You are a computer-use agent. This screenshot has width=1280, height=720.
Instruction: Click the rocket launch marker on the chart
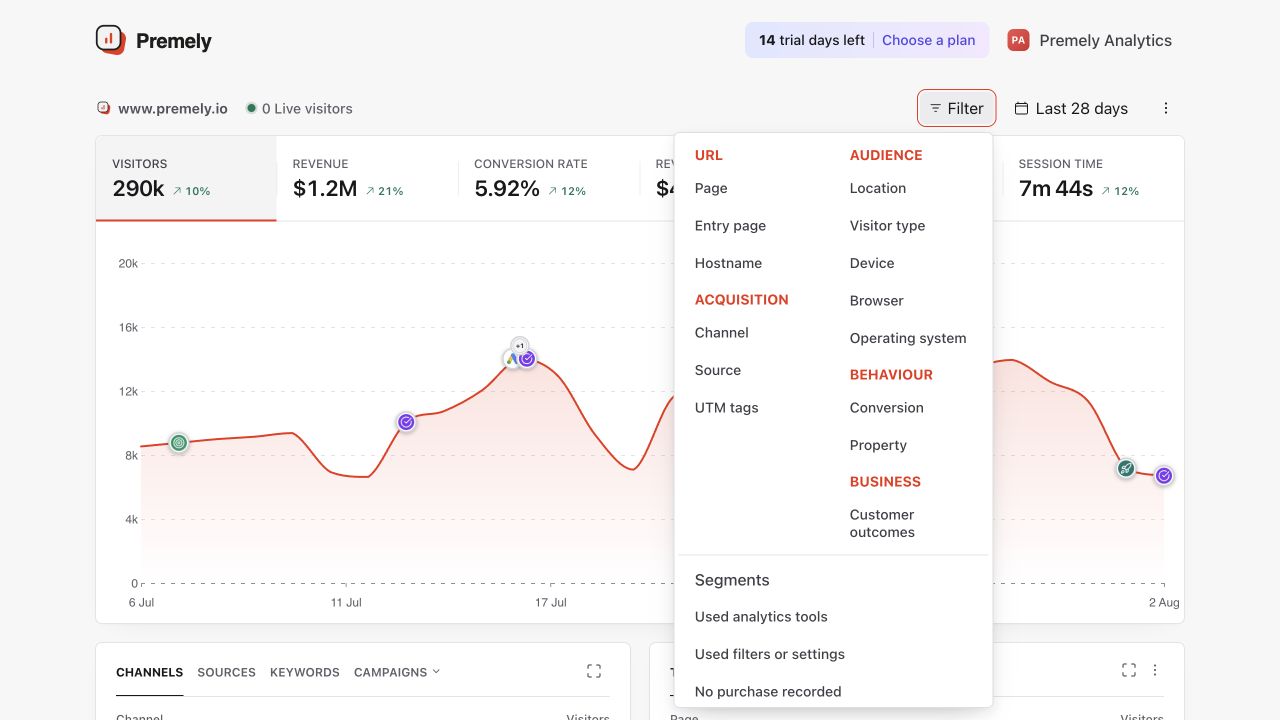1126,468
